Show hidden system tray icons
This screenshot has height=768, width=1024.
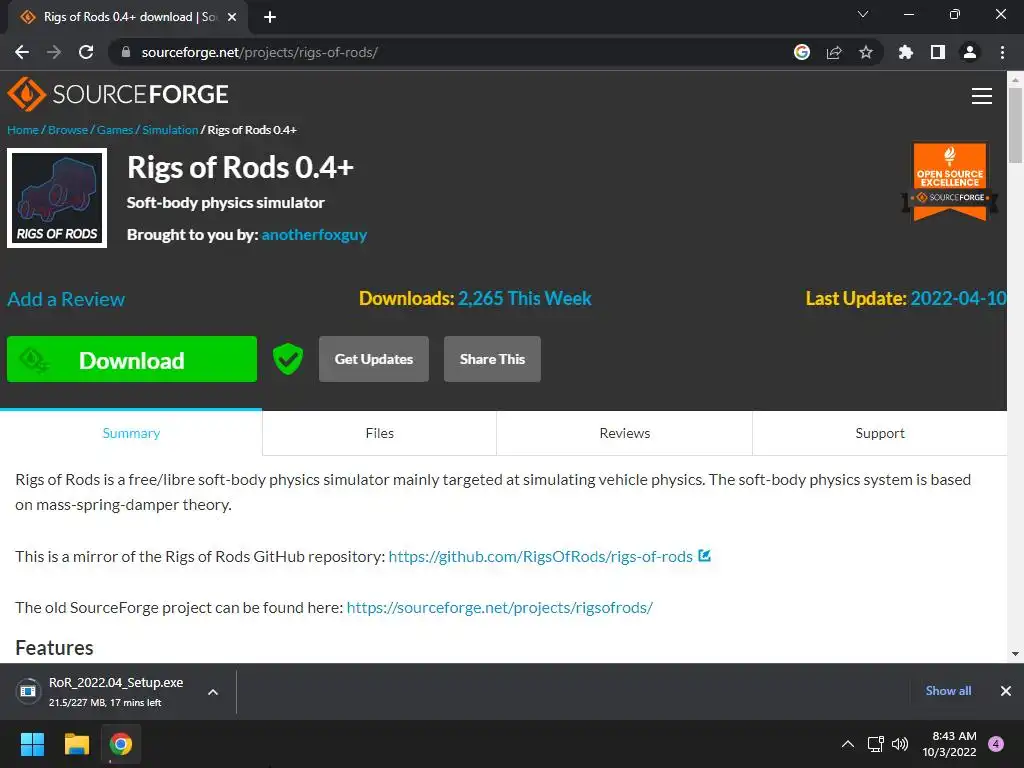848,743
